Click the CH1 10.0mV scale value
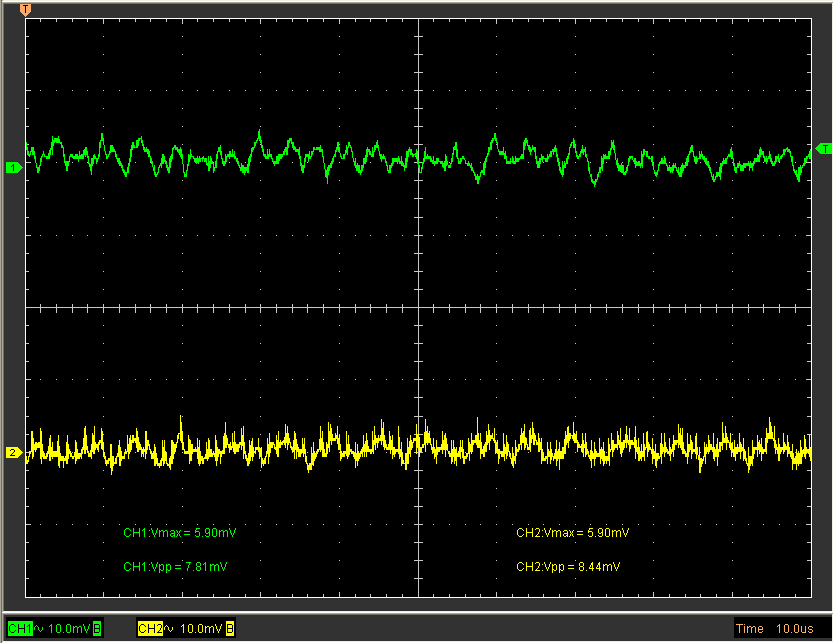834x643 pixels. 69,629
